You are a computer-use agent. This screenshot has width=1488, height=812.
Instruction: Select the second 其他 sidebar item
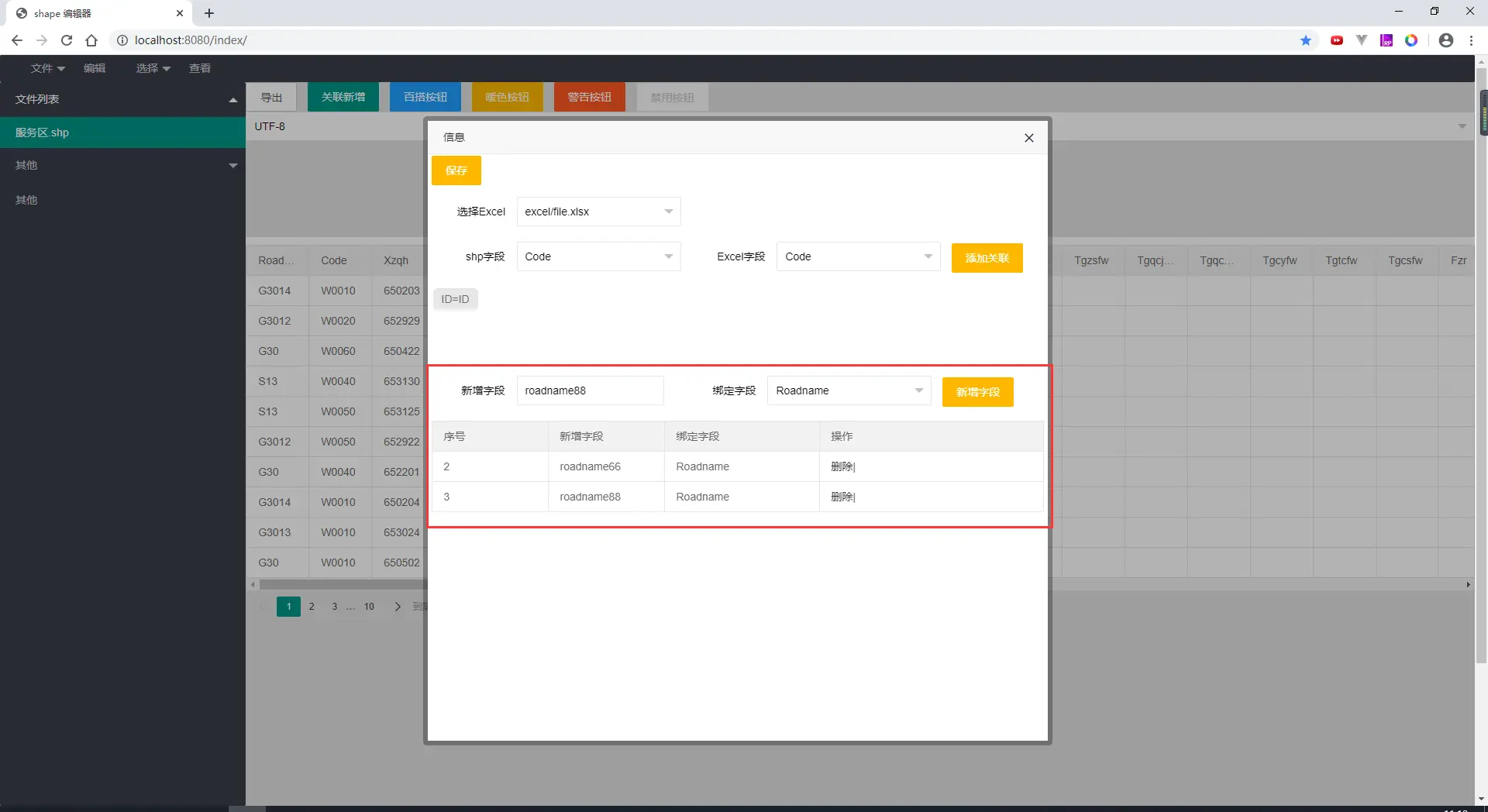pyautogui.click(x=26, y=200)
